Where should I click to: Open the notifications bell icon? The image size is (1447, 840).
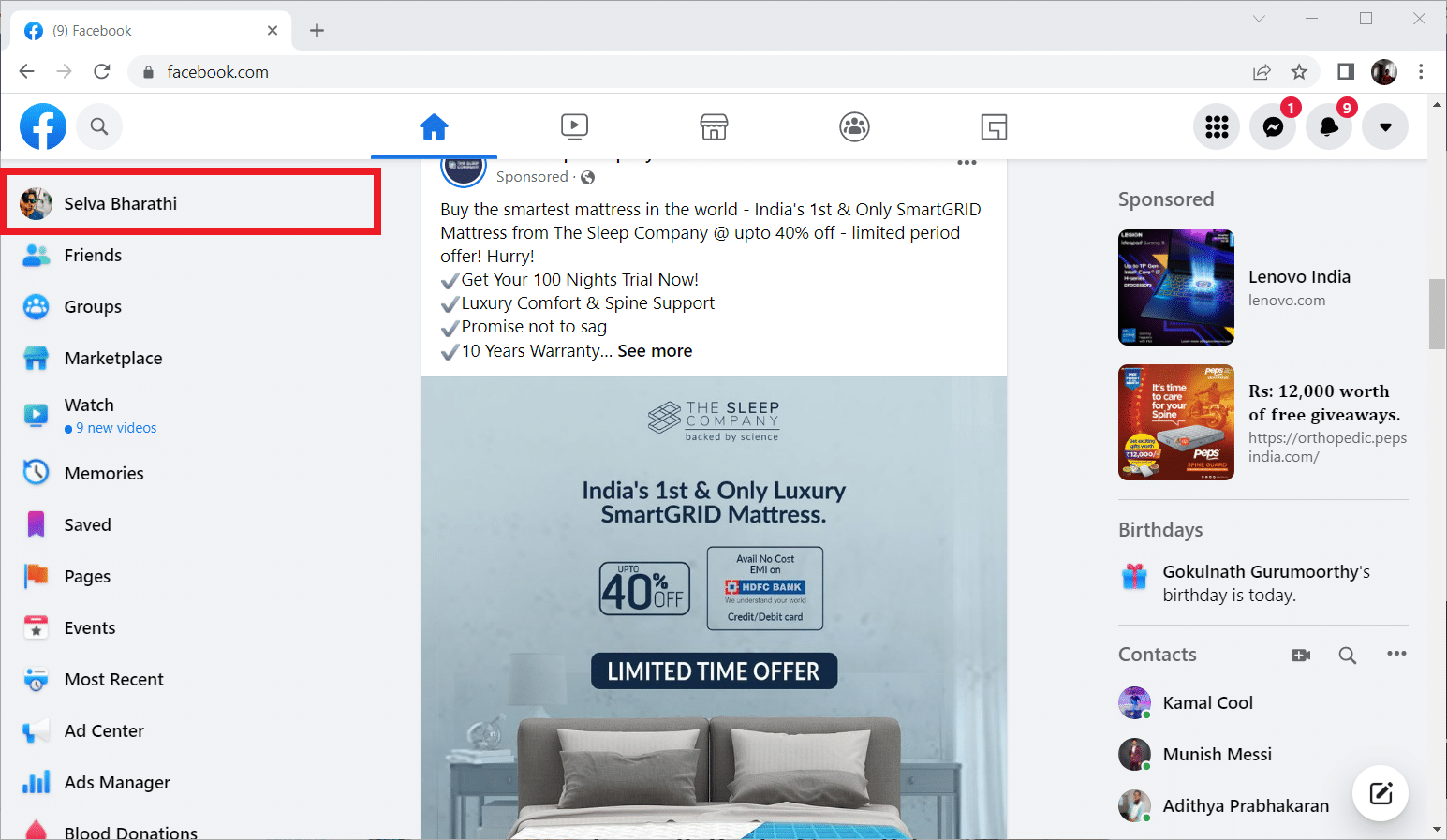(x=1329, y=126)
